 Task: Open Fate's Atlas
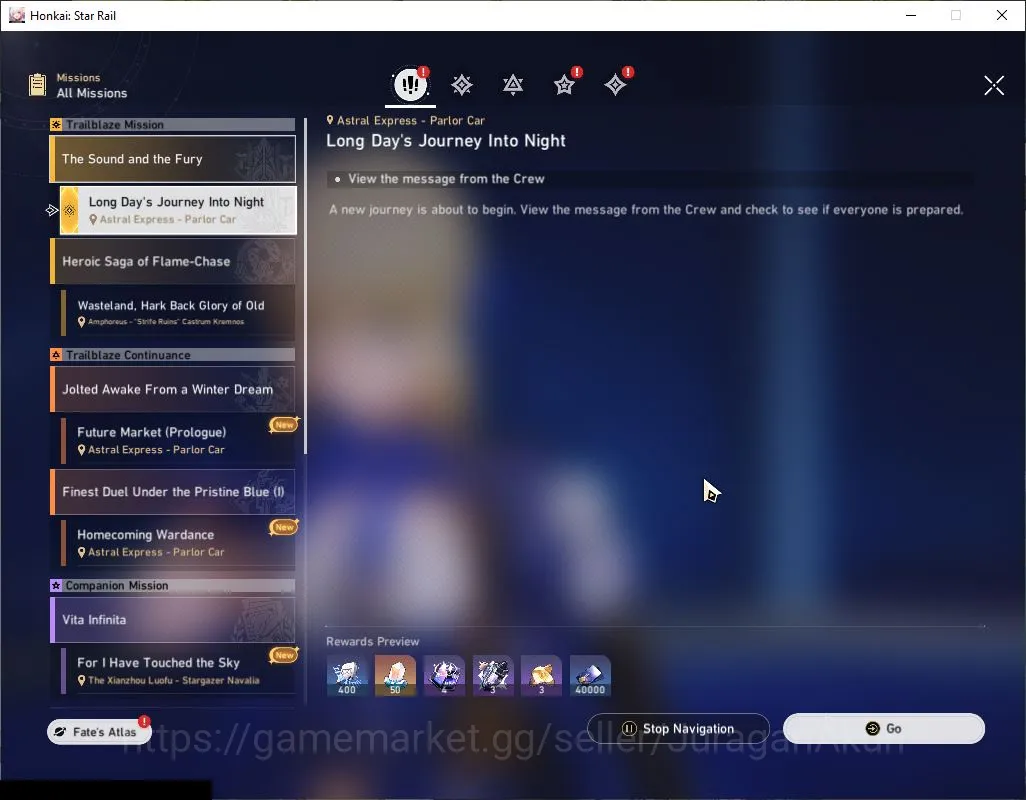[x=99, y=731]
